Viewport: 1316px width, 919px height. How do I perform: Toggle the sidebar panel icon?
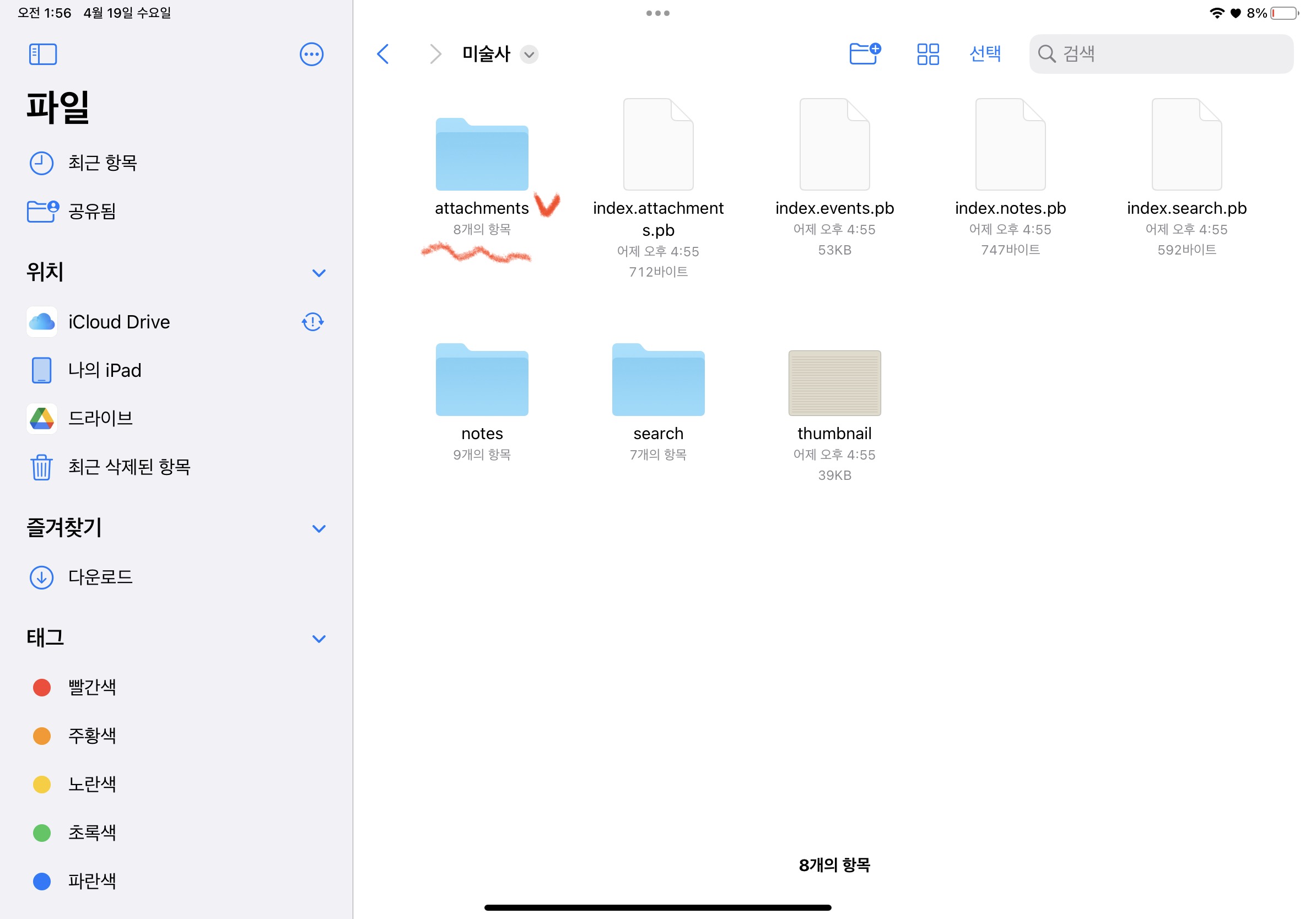(x=42, y=55)
